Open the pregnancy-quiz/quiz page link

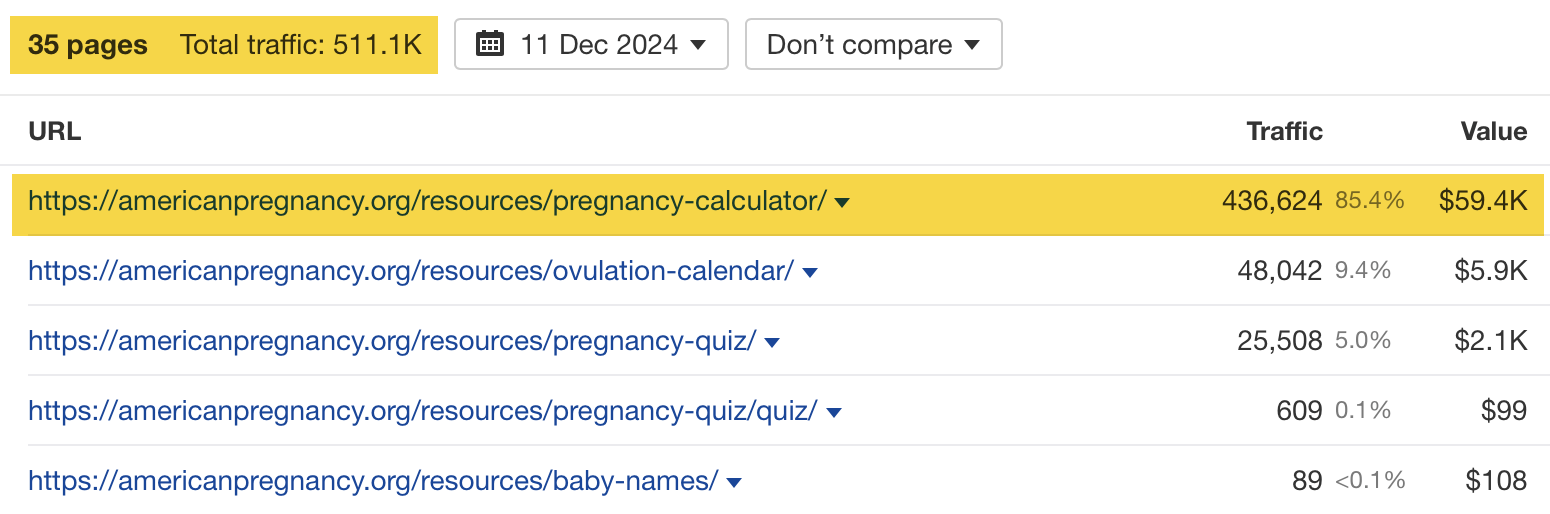(423, 411)
